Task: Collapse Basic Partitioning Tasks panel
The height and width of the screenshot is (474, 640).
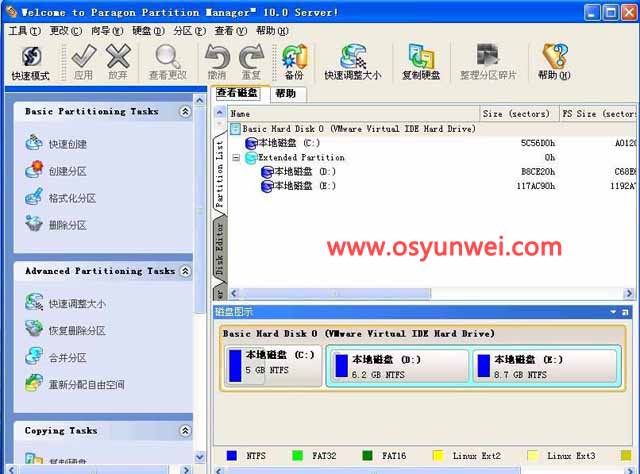Action: (185, 111)
